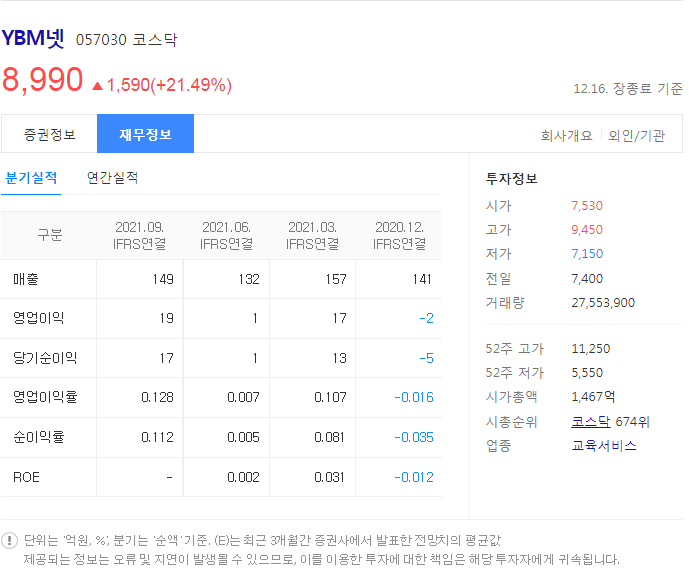Screen dimensions: 689x571
Task: Click the 매출 value 149
Action: tap(163, 279)
